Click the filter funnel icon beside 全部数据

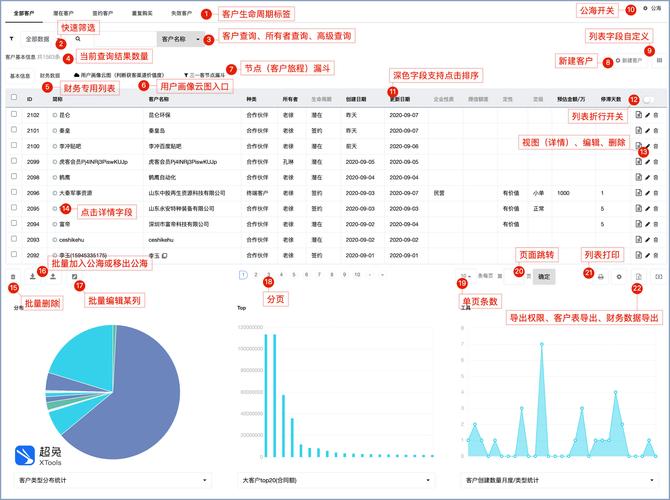pyautogui.click(x=12, y=39)
